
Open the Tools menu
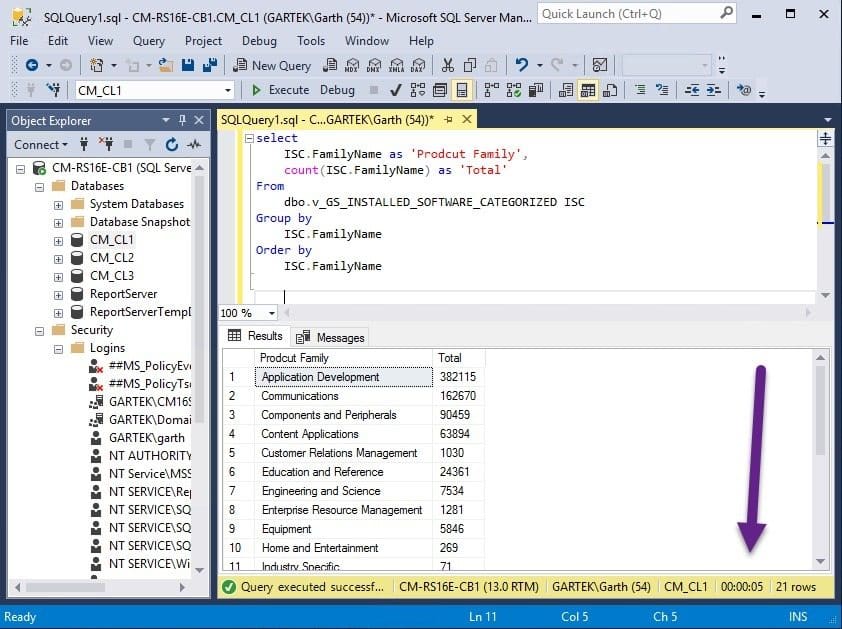tap(311, 41)
